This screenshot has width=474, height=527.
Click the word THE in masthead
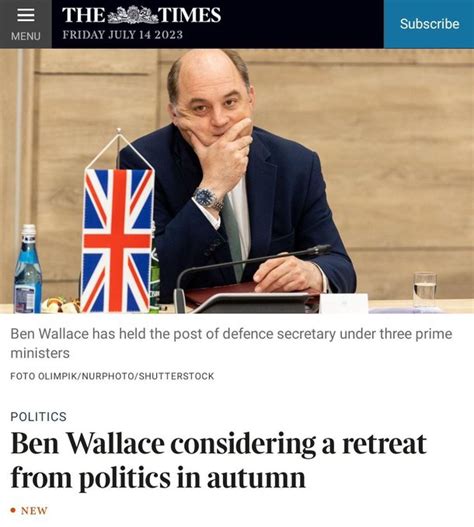tap(83, 15)
